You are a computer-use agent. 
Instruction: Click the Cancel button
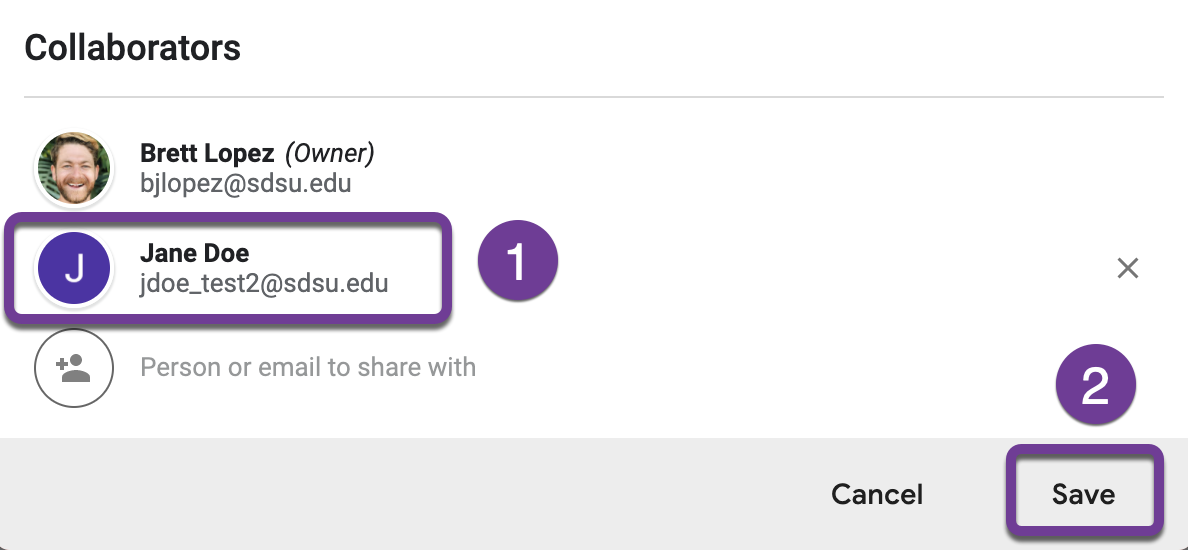pyautogui.click(x=876, y=494)
